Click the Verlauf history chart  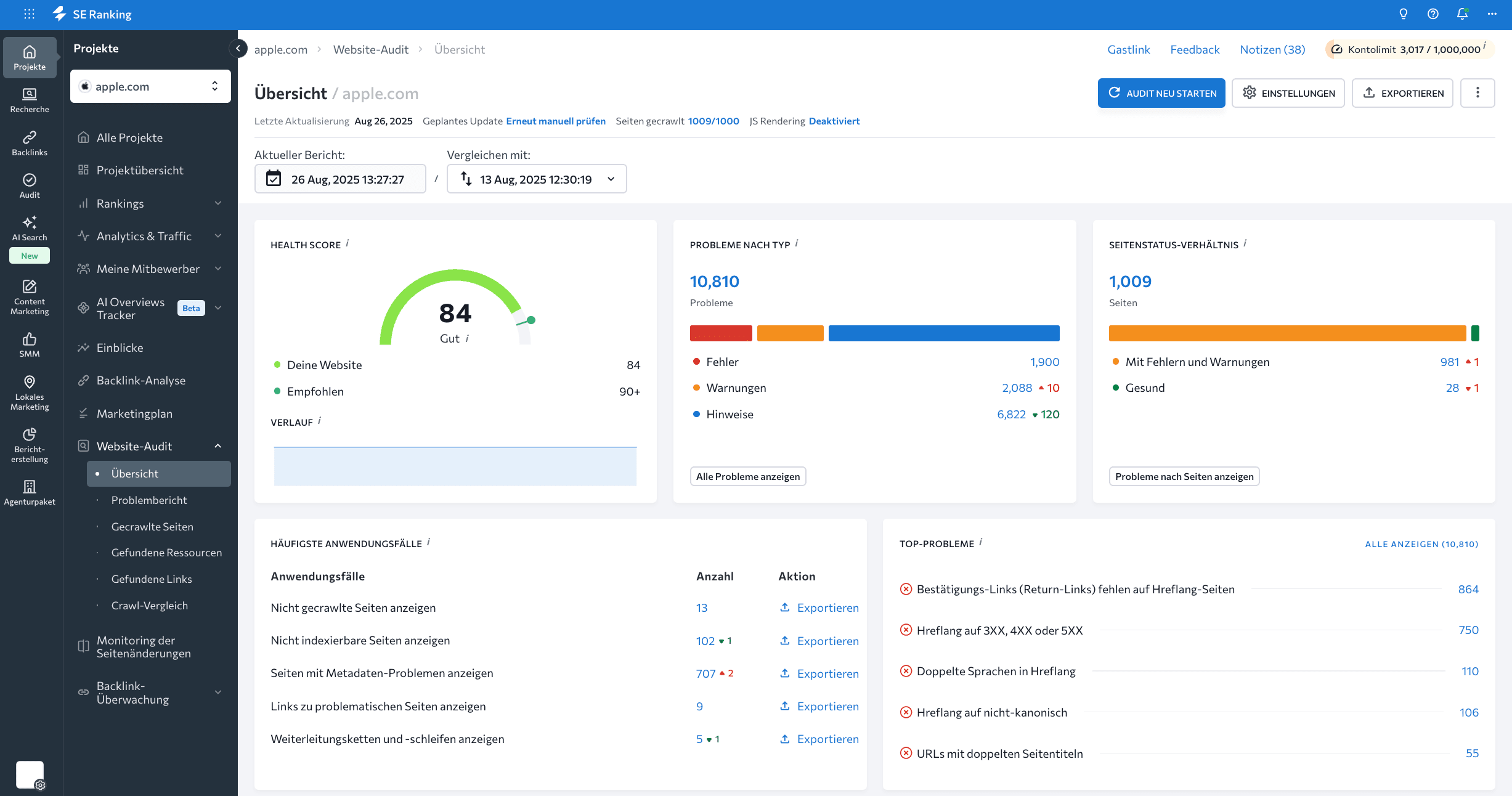click(x=455, y=466)
